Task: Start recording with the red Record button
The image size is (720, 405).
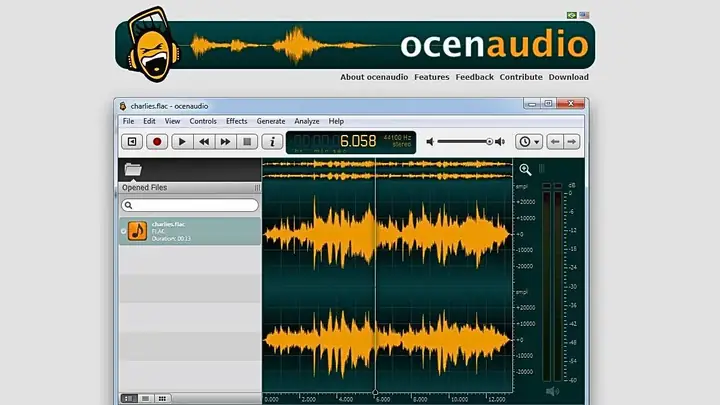Action: pyautogui.click(x=157, y=141)
